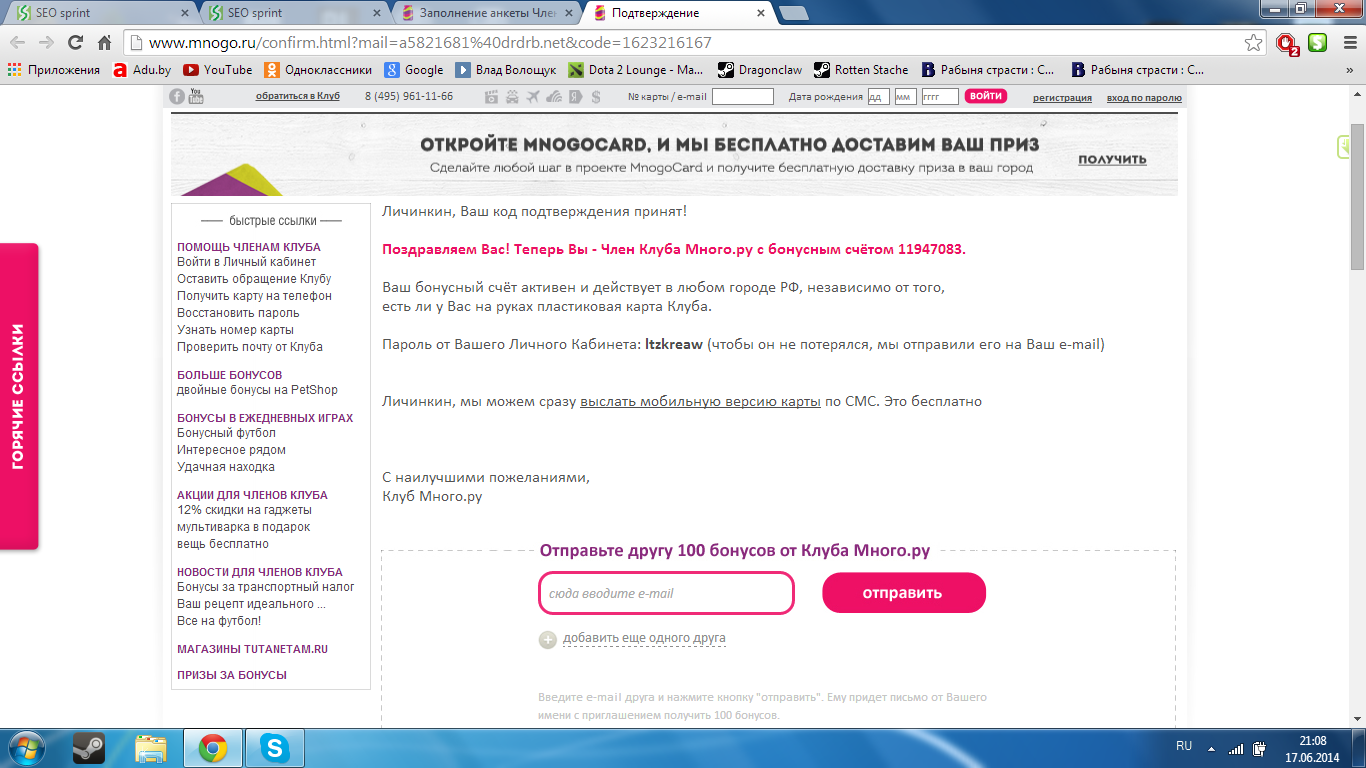The image size is (1366, 768).
Task: Click the airplane icon in site header
Action: coord(532,97)
